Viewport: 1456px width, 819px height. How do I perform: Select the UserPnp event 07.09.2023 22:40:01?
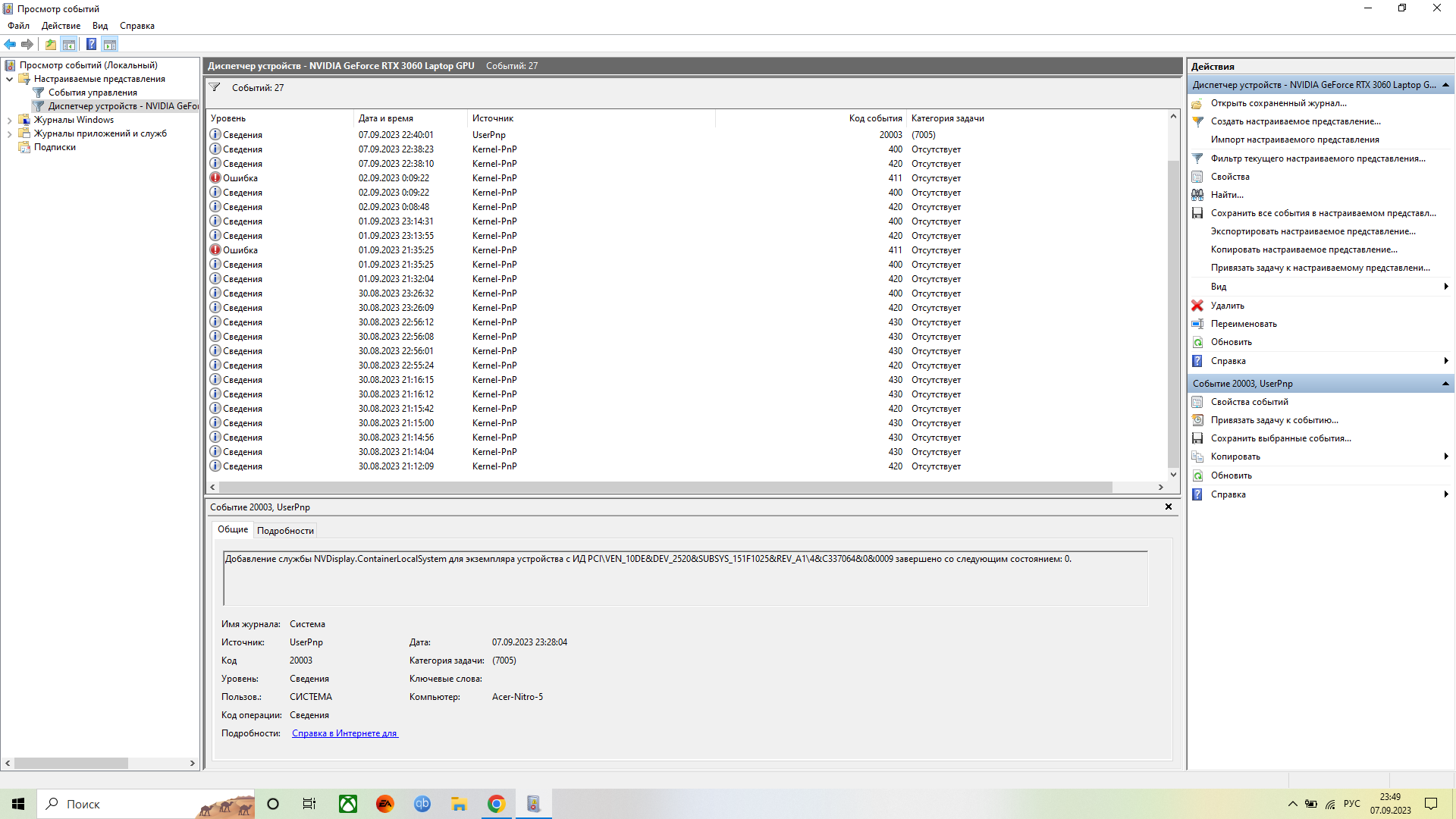(686, 135)
